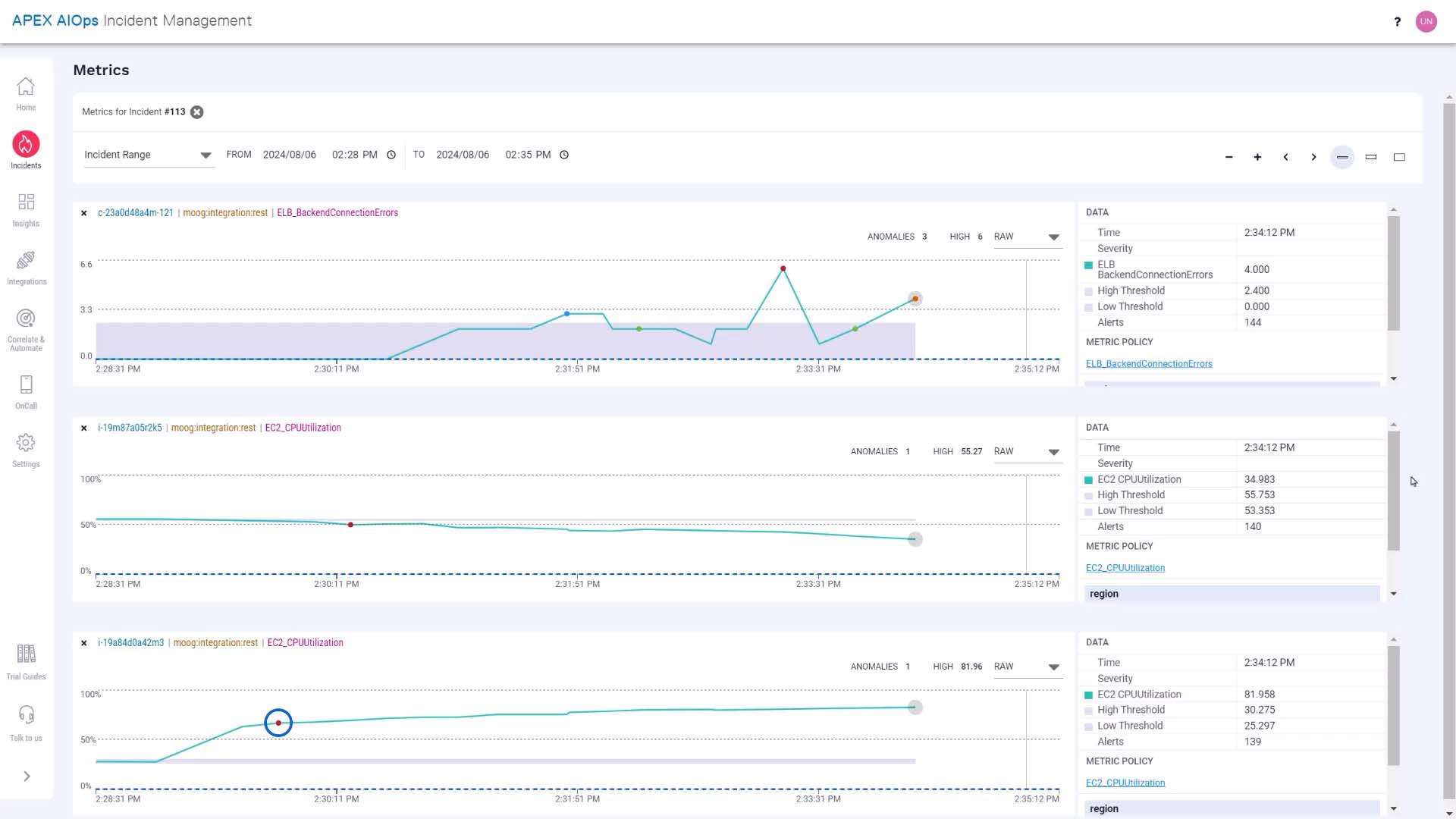Select the medium chart height view
The width and height of the screenshot is (1456, 819).
tap(1371, 157)
